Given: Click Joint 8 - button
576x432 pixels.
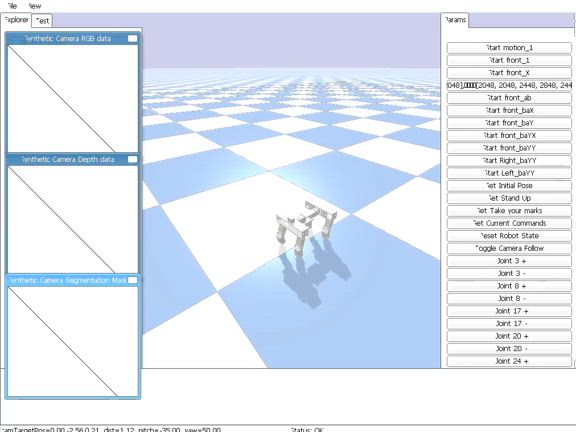Looking at the screenshot, I should coord(509,298).
